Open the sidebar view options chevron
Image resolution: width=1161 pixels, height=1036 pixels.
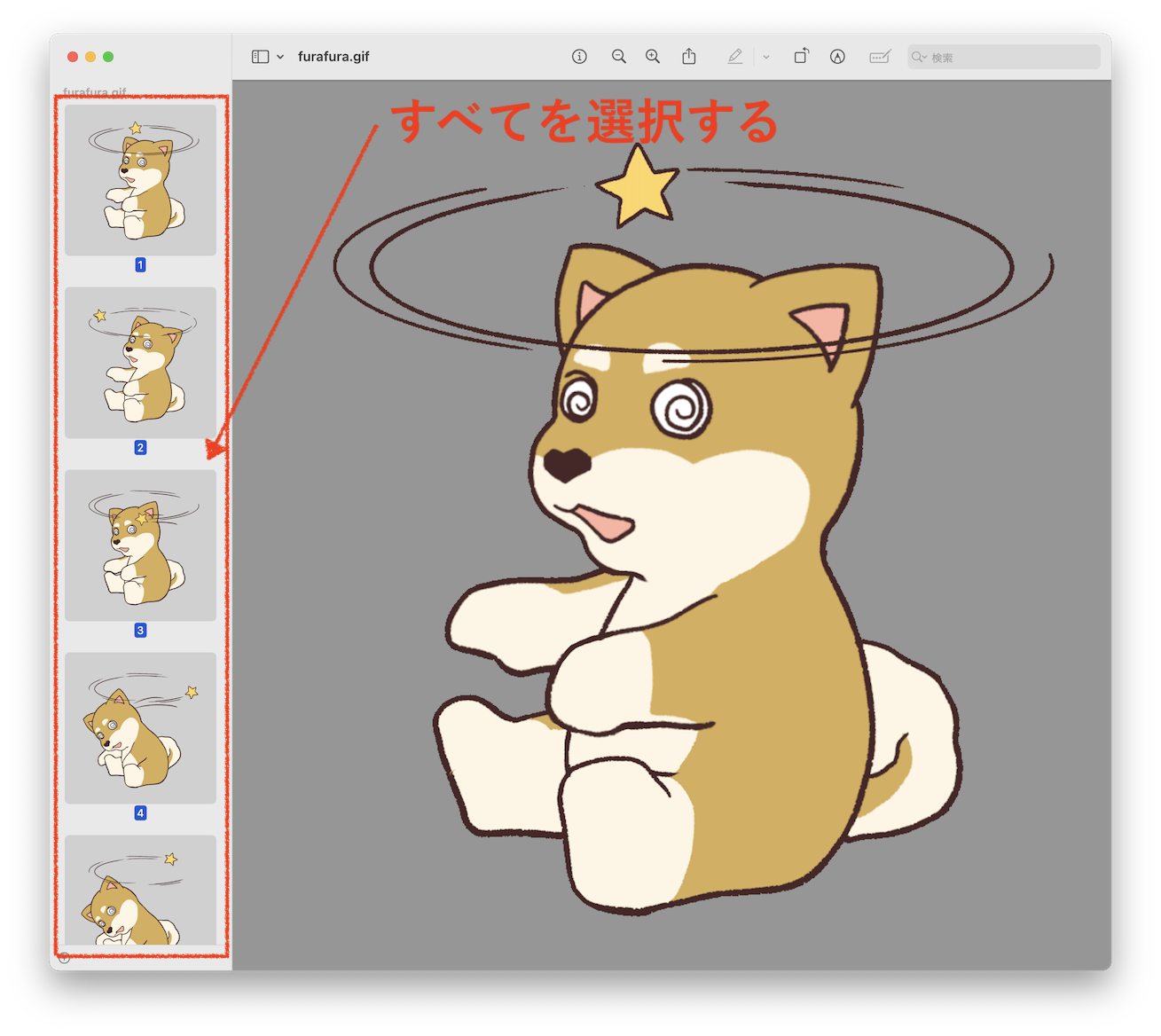click(280, 57)
